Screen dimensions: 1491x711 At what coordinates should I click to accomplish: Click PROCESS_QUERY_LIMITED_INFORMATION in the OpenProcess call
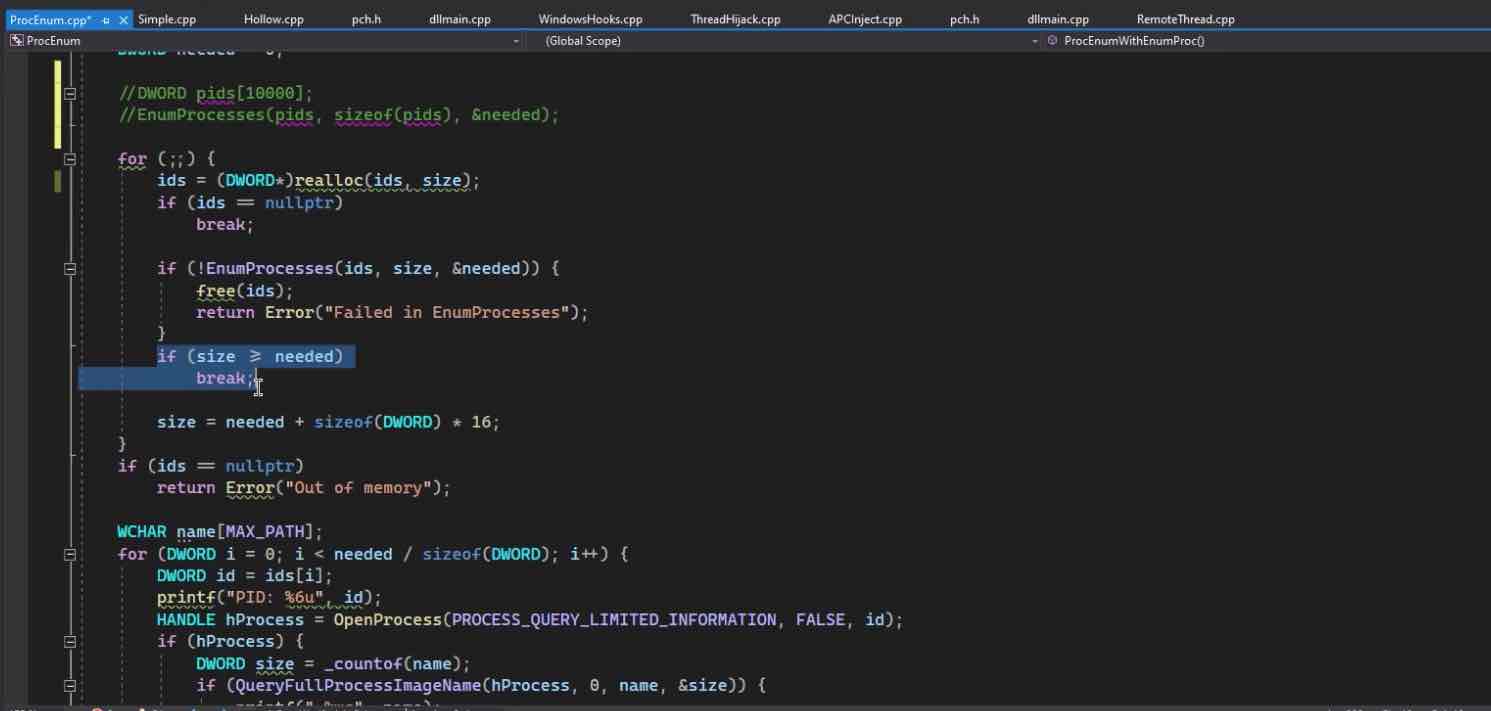tap(614, 620)
